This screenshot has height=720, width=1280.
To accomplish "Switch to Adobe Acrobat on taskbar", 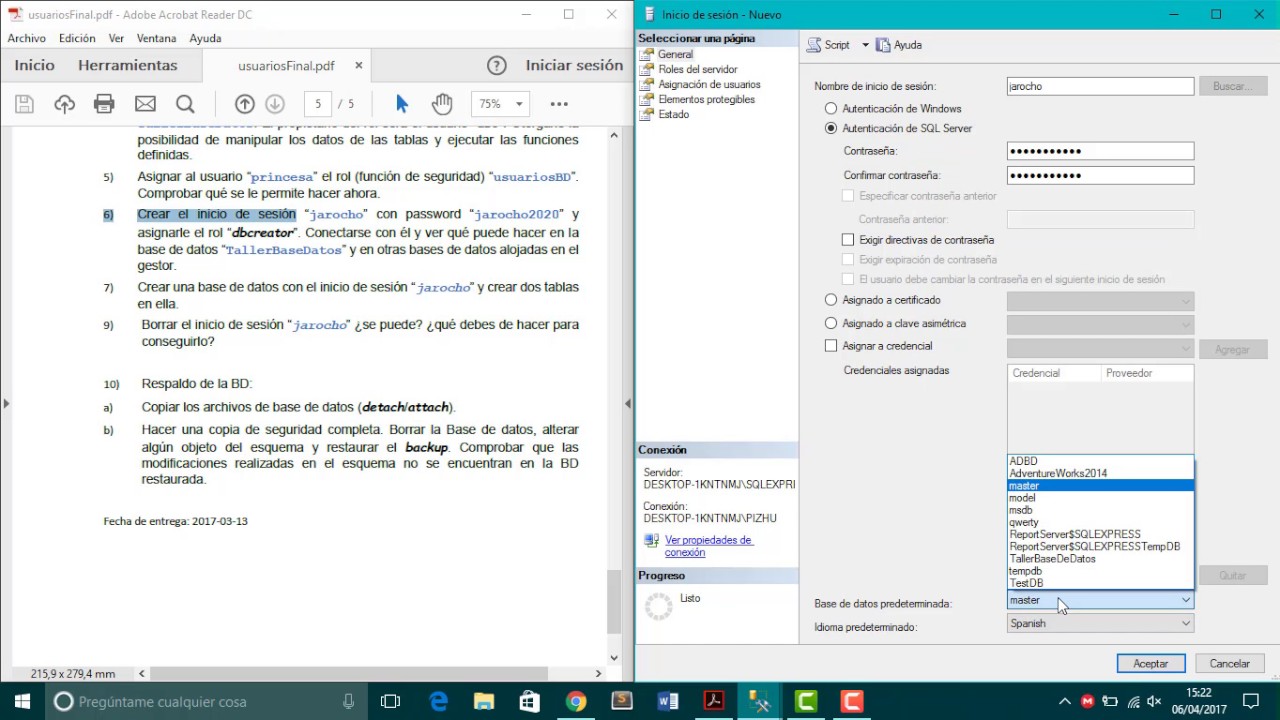I will 714,702.
